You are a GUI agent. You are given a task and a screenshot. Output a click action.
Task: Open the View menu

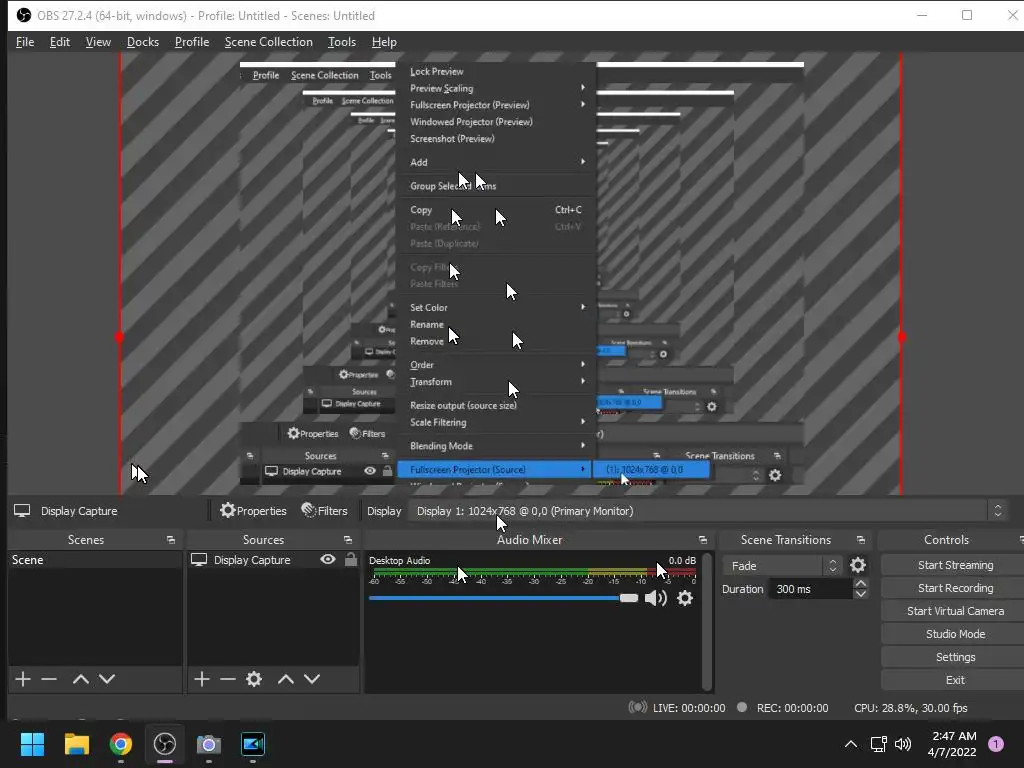click(x=98, y=42)
